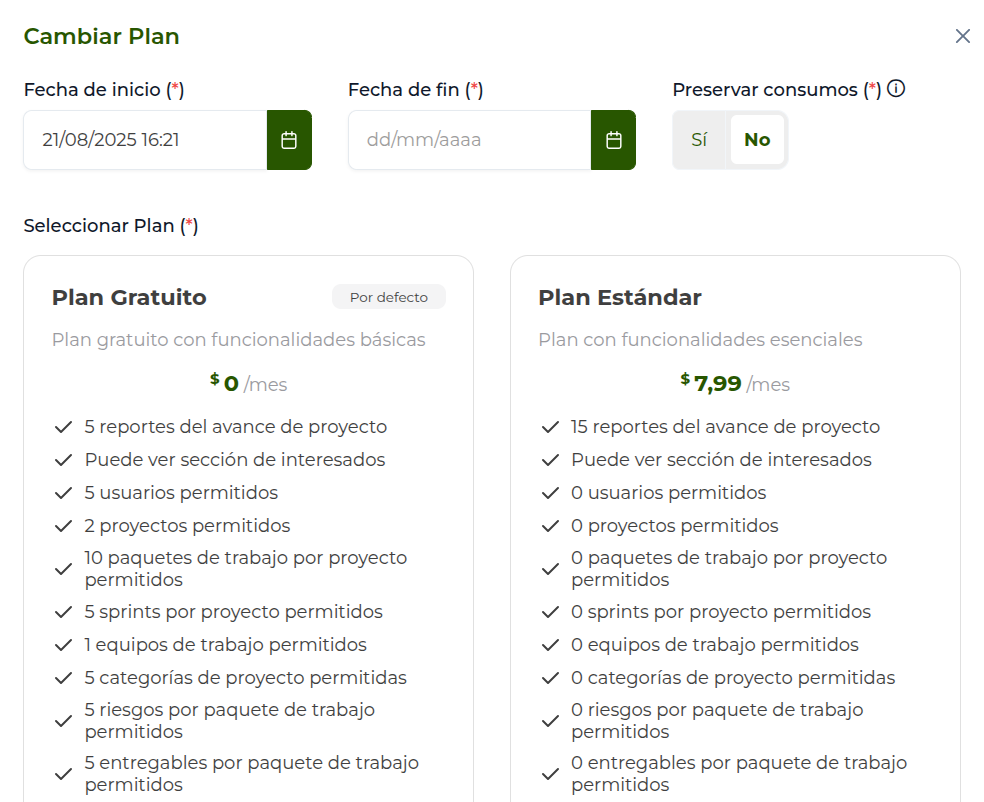
Task: Select the Plan Estándar card
Action: (735, 297)
